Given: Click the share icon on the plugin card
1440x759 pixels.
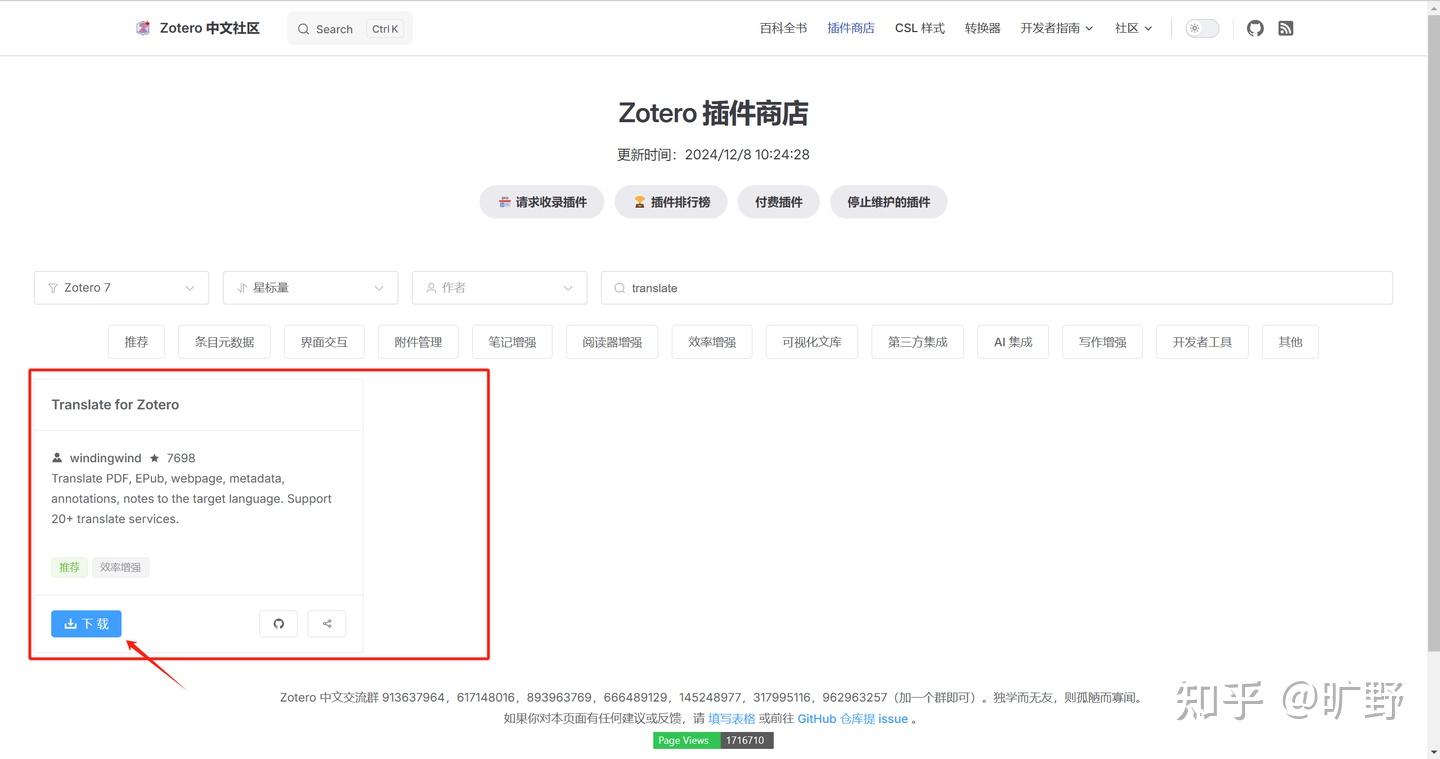Looking at the screenshot, I should pyautogui.click(x=326, y=623).
